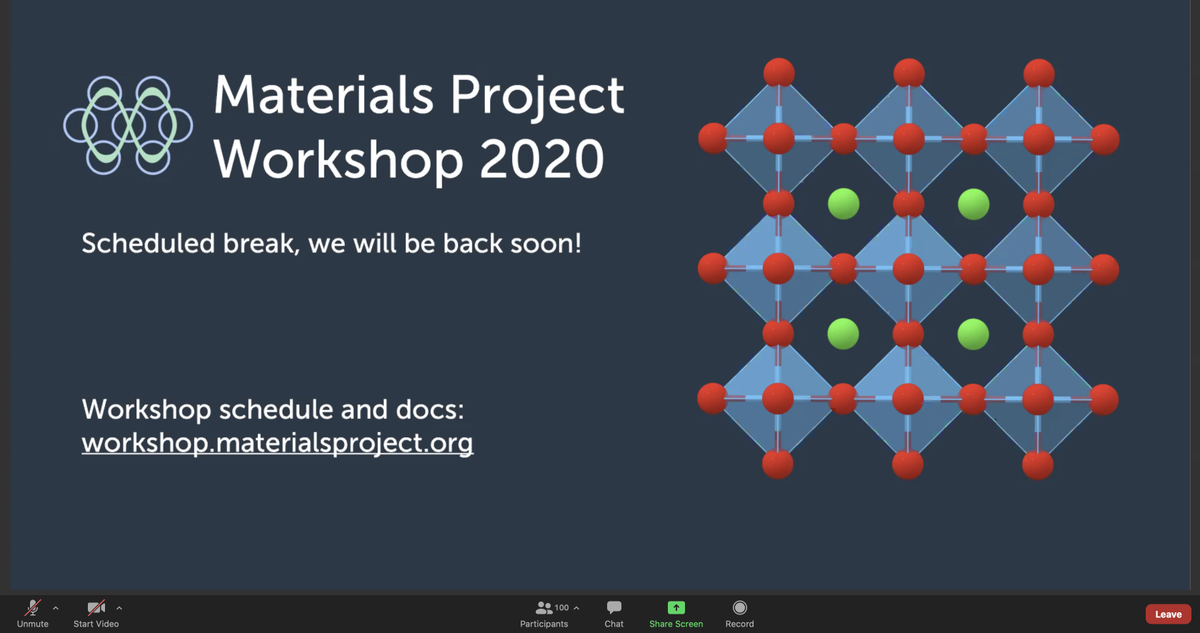This screenshot has height=633, width=1200.
Task: Open the workshop.materialsproject.org link
Action: [x=277, y=442]
